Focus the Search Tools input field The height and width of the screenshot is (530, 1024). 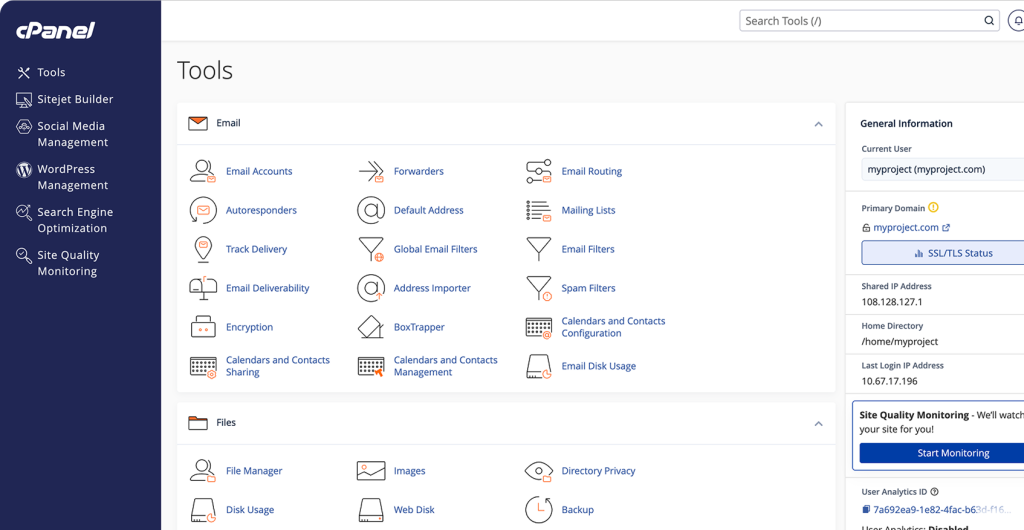point(860,21)
